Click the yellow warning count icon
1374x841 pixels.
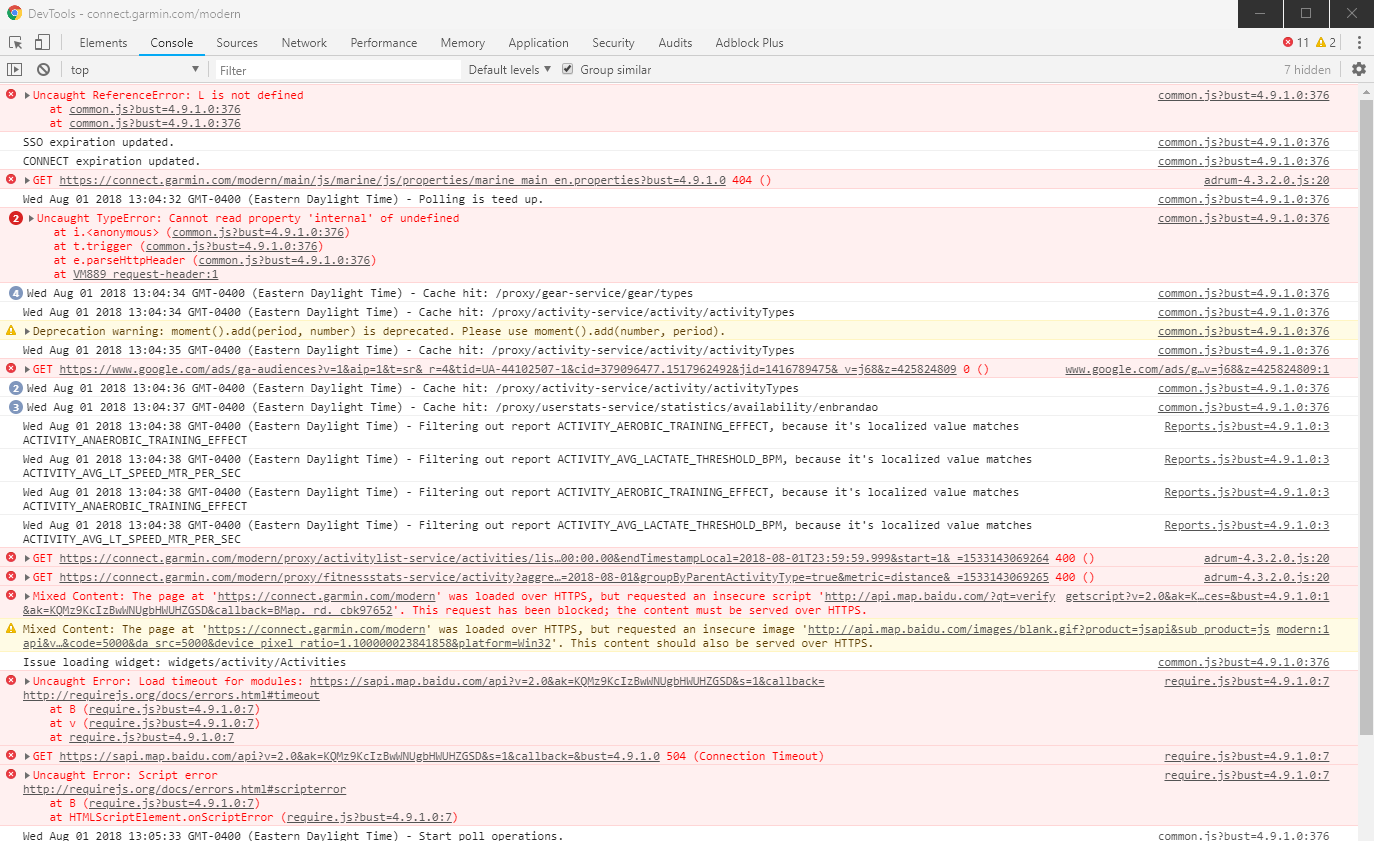(x=1321, y=43)
